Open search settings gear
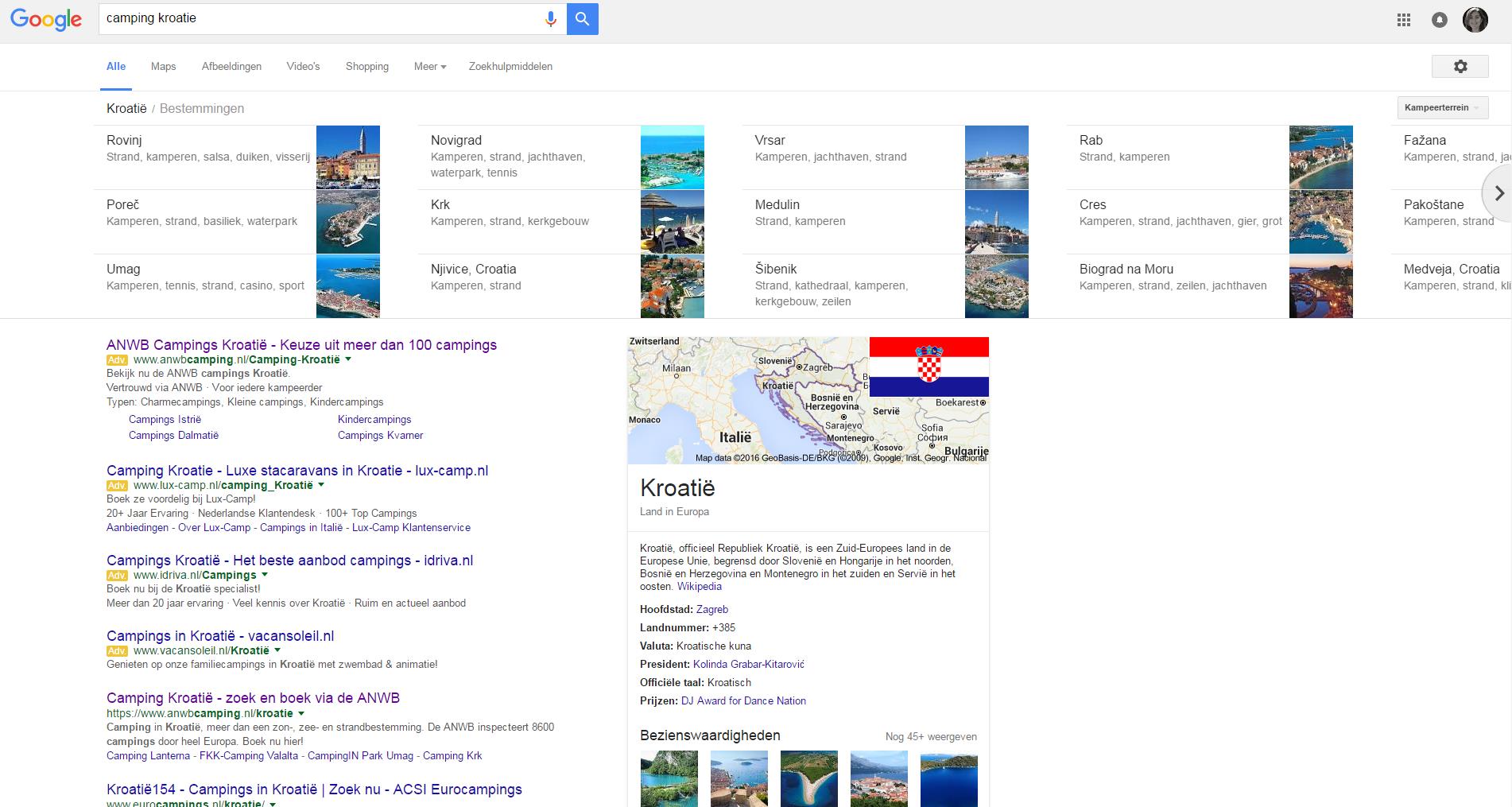The image size is (1512, 807). point(1460,67)
